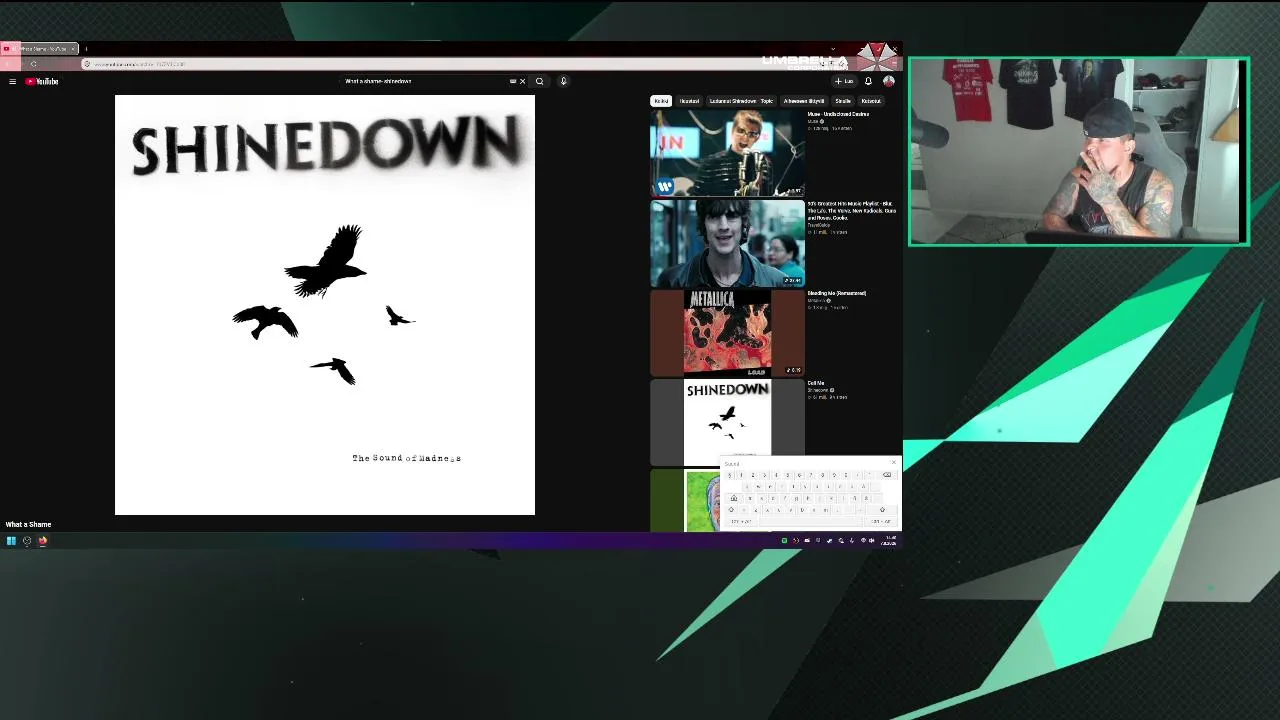
Task: Close the What a Shame YouTube tab
Action: tap(73, 48)
